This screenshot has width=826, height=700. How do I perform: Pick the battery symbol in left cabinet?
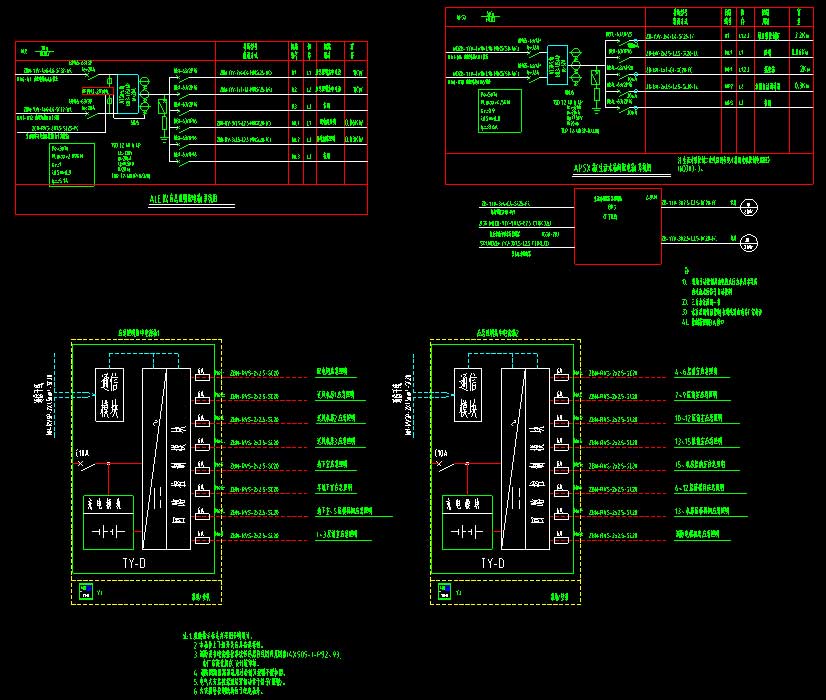(109, 532)
